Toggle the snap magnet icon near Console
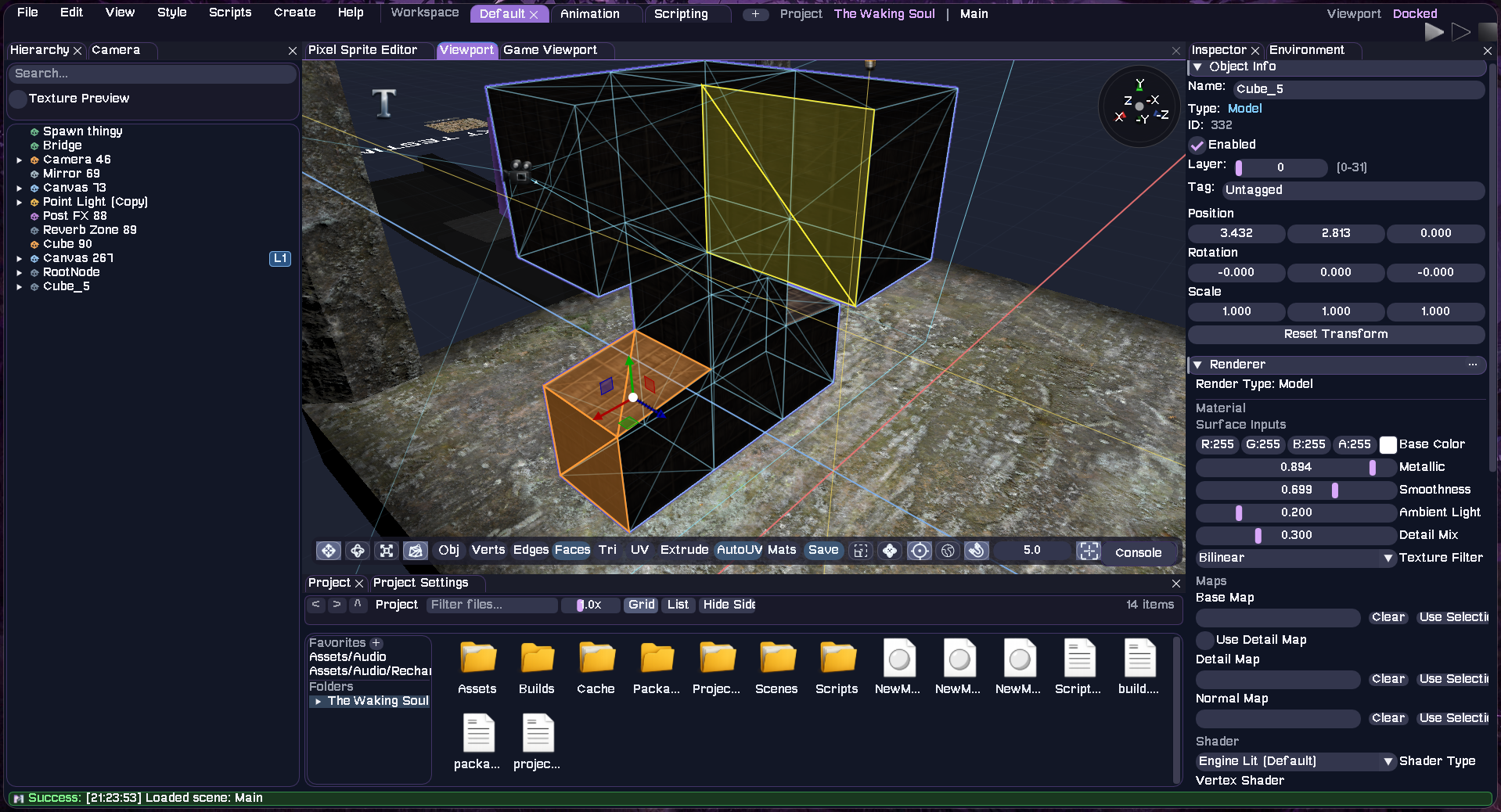 tap(977, 551)
